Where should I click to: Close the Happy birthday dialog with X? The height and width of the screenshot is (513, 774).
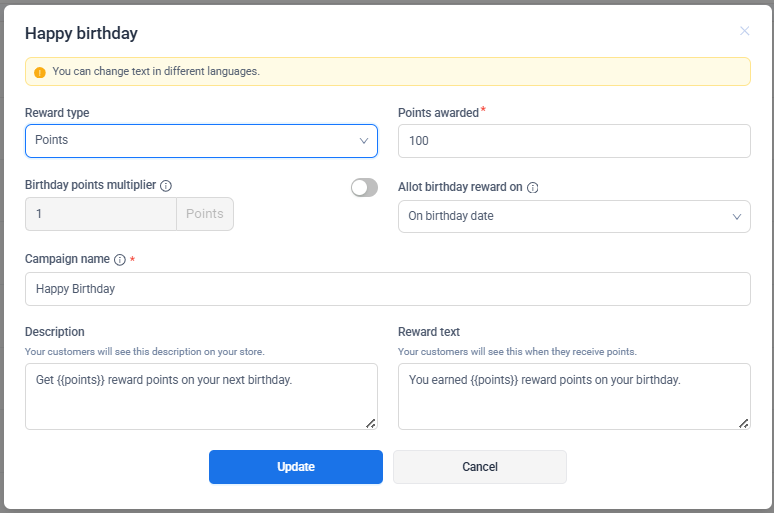pyautogui.click(x=744, y=31)
